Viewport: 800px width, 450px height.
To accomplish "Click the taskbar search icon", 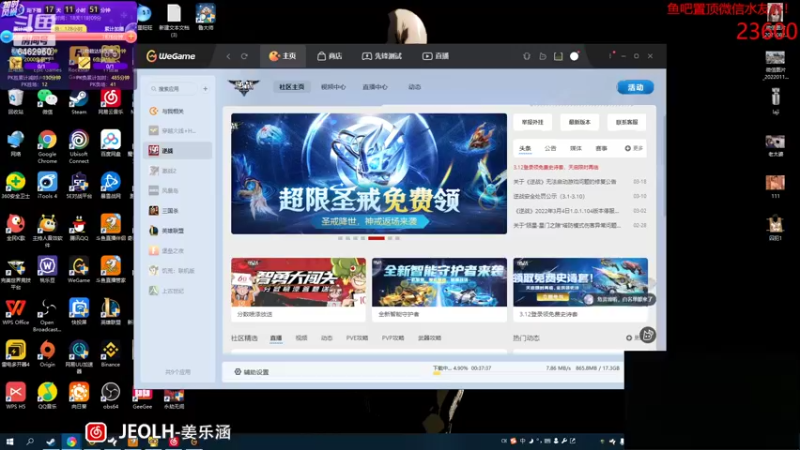I will (30, 442).
